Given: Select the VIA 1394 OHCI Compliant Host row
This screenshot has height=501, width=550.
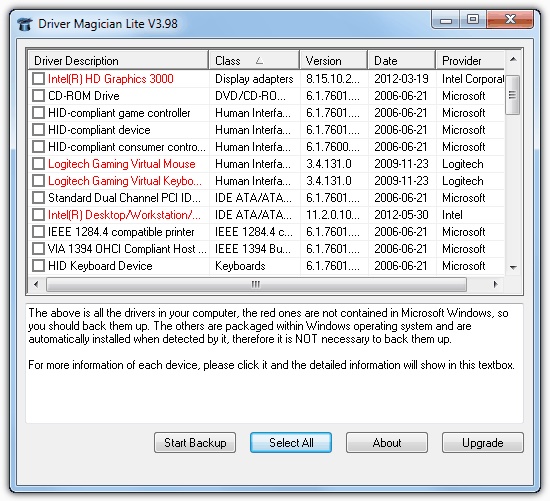Looking at the screenshot, I should (267, 249).
